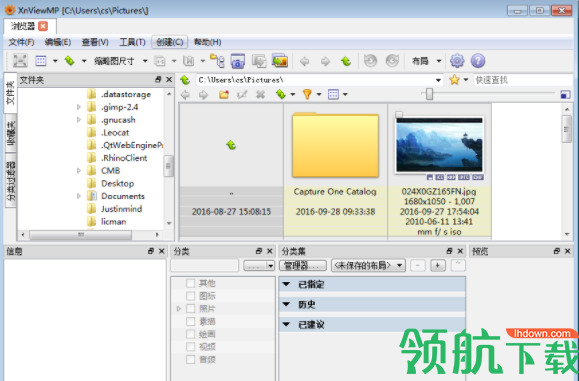Open the 工具(T) menu

[132, 42]
